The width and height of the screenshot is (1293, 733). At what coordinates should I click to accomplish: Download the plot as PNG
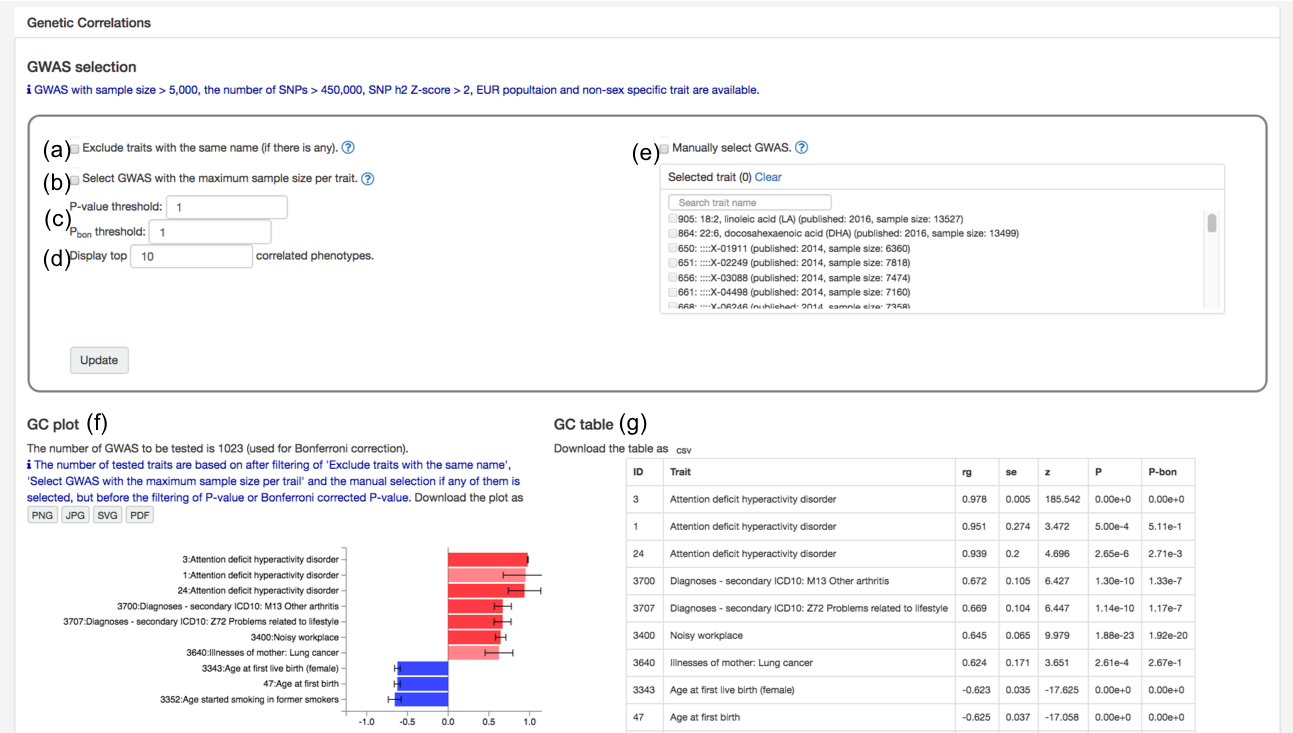(x=42, y=515)
